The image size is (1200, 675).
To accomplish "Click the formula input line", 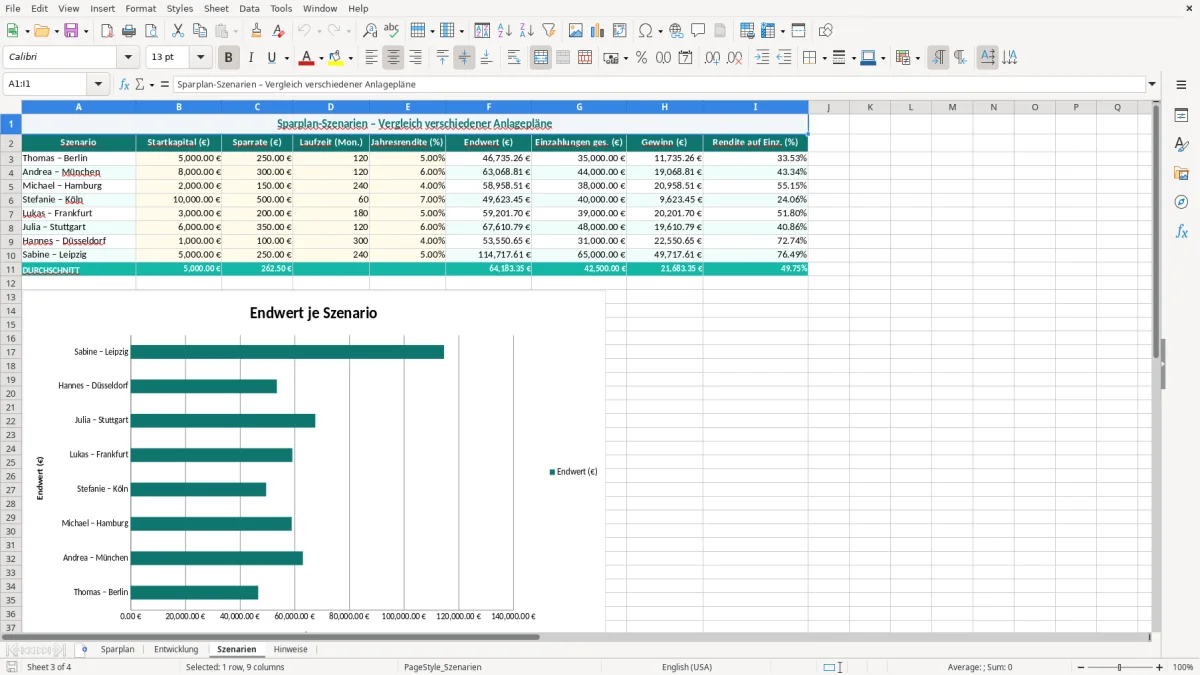I will click(x=658, y=84).
